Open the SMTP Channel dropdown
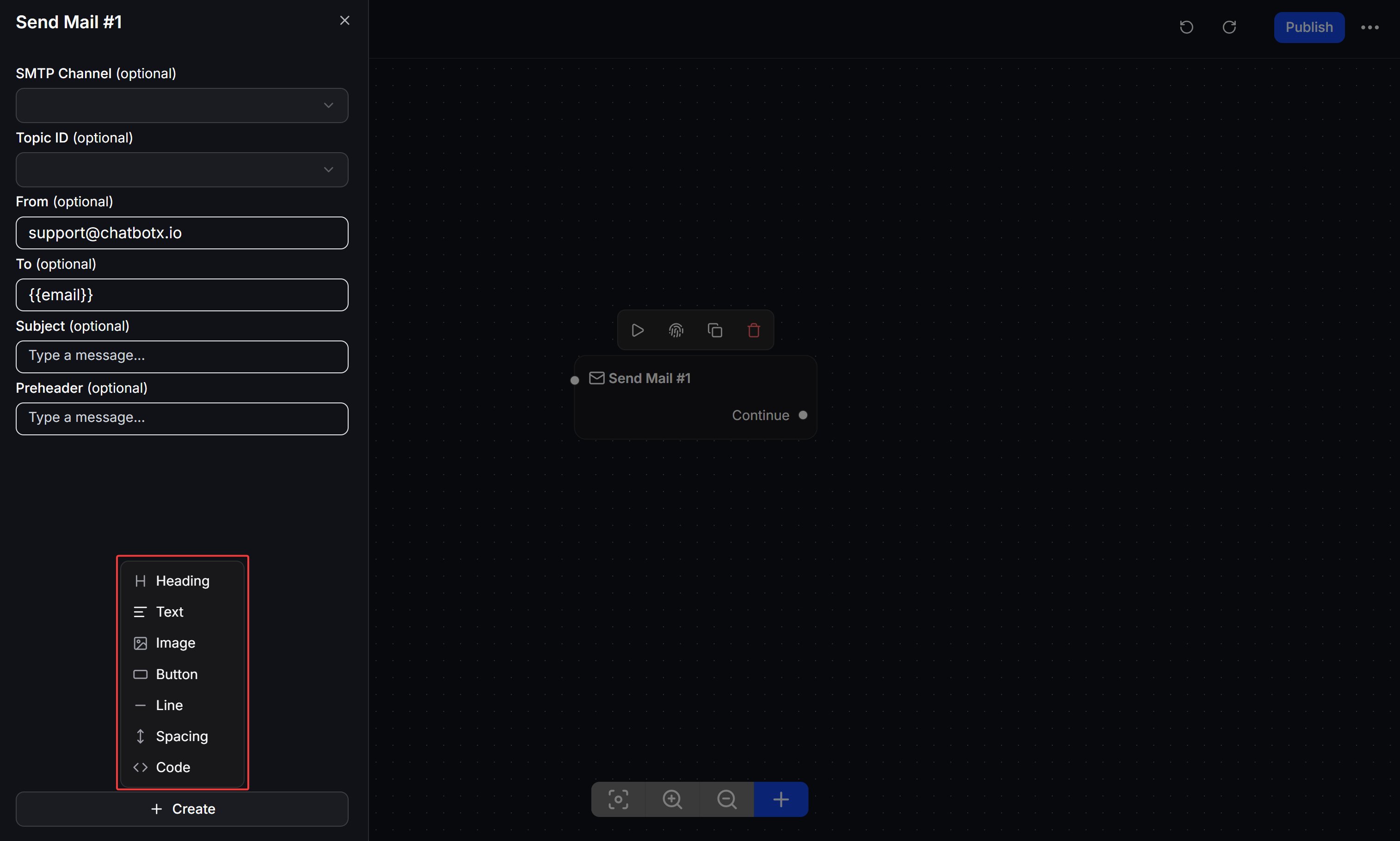The image size is (1400, 841). pyautogui.click(x=182, y=105)
